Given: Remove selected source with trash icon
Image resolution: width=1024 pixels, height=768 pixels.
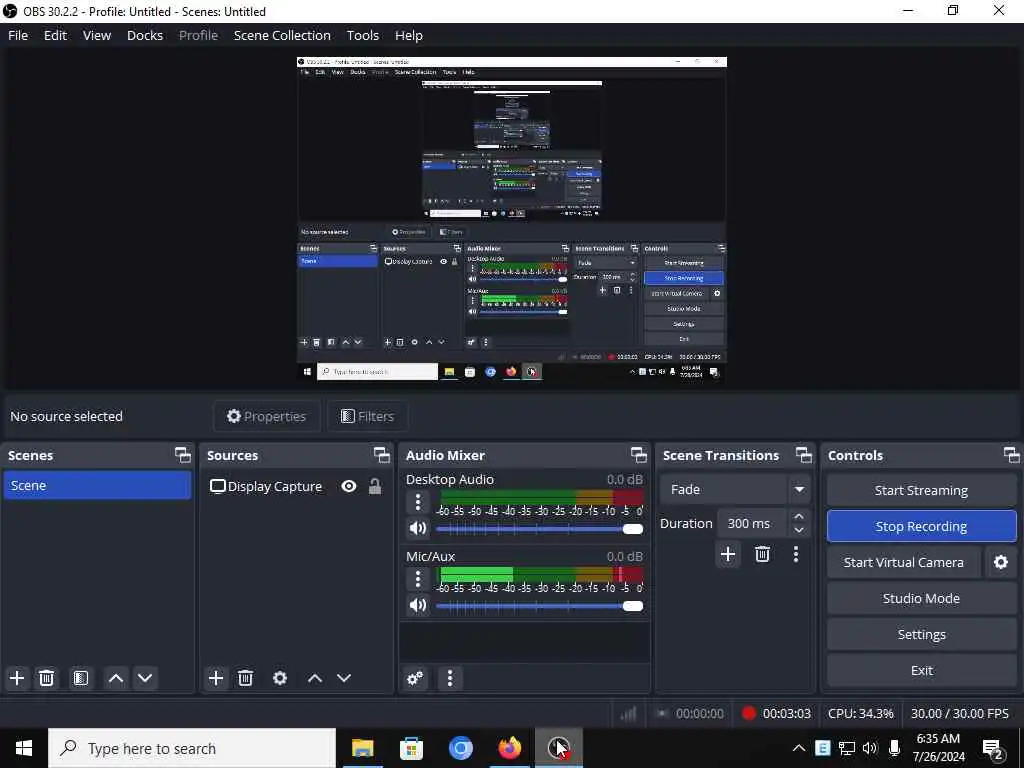Looking at the screenshot, I should pyautogui.click(x=246, y=678).
